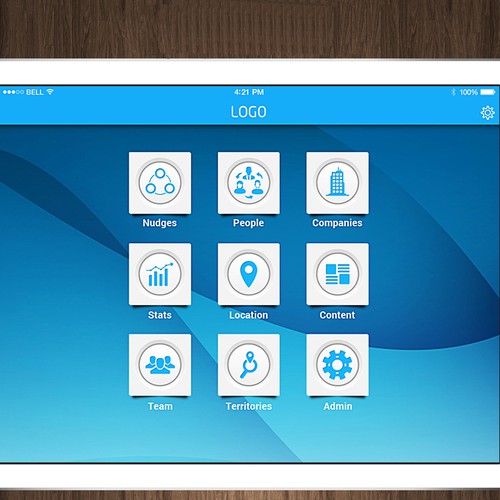Click the Admin label
The width and height of the screenshot is (500, 500).
[x=338, y=406]
